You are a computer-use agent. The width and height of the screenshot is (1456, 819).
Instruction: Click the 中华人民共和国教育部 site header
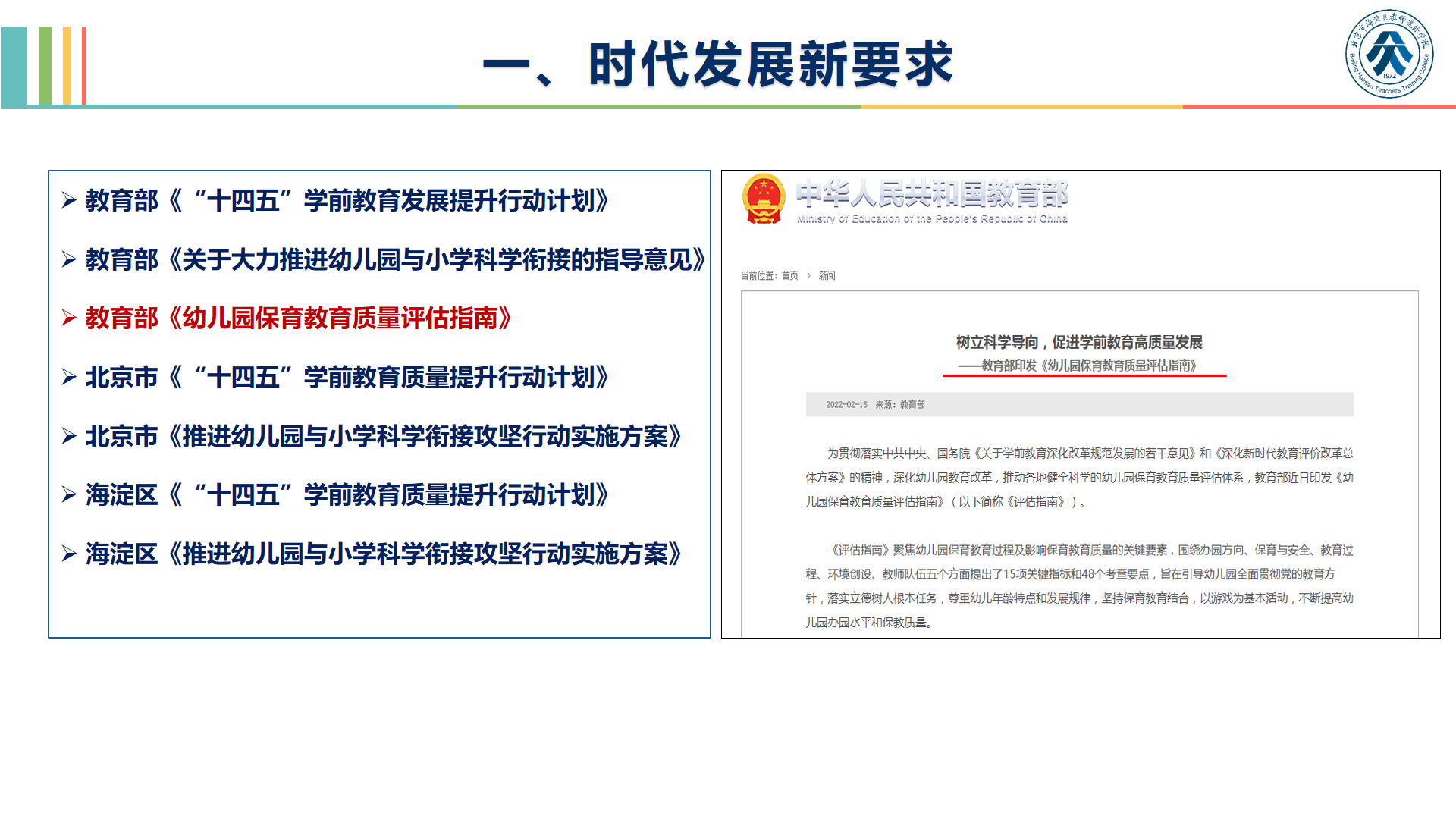point(932,194)
